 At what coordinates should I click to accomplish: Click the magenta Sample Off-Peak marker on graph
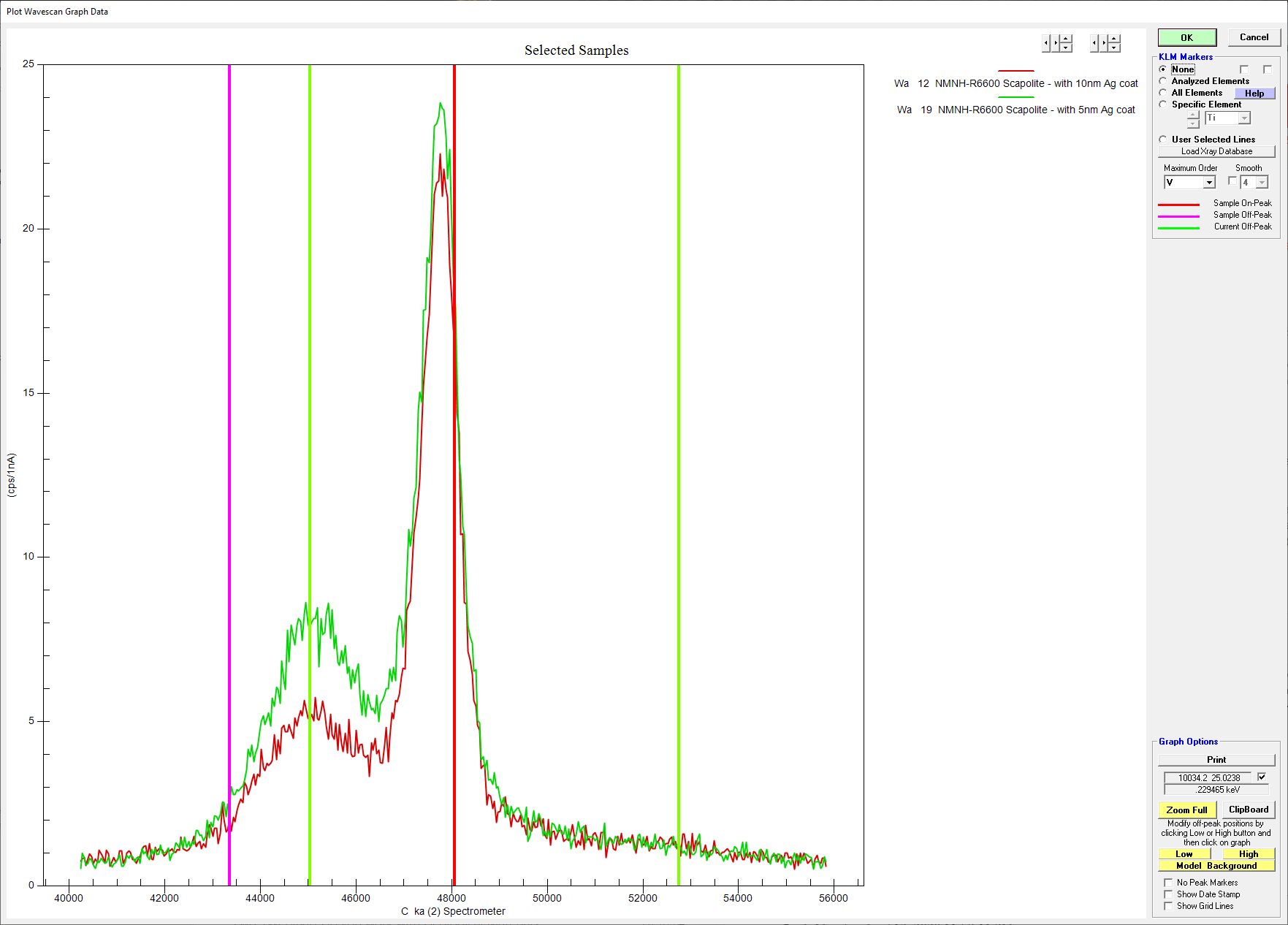tap(229, 438)
